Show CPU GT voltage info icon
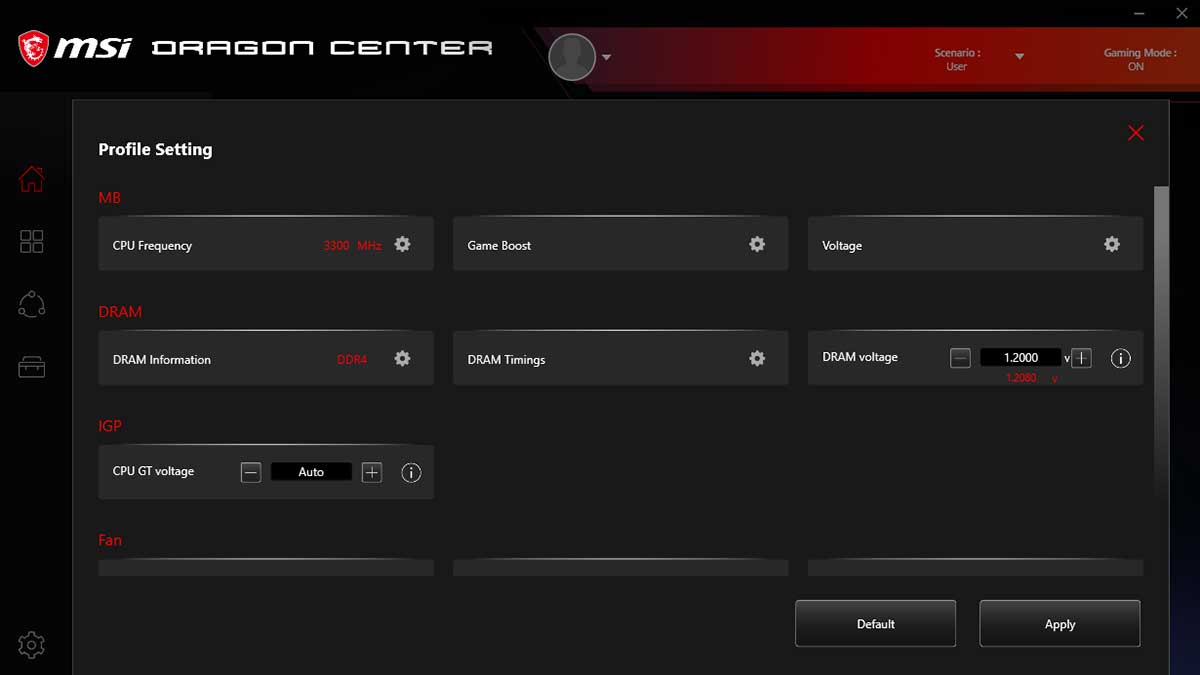 tap(411, 473)
